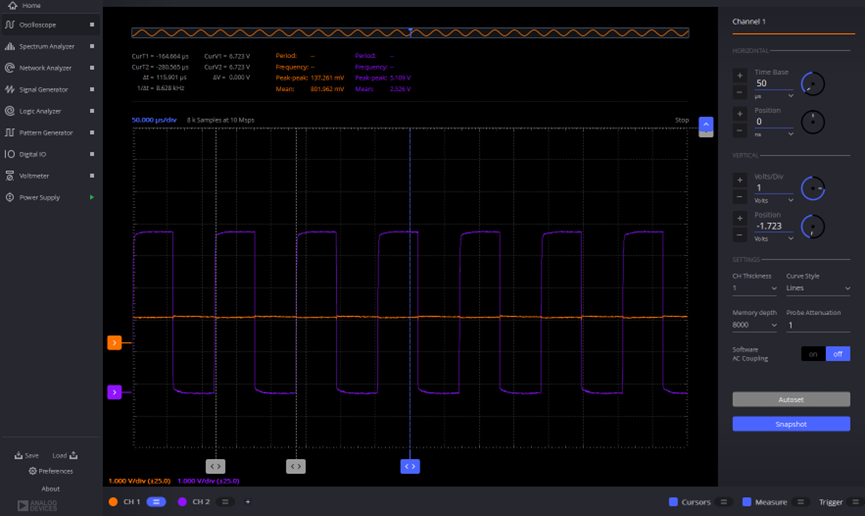This screenshot has width=865, height=516.
Task: Click the Time Base value field
Action: pyautogui.click(x=773, y=83)
